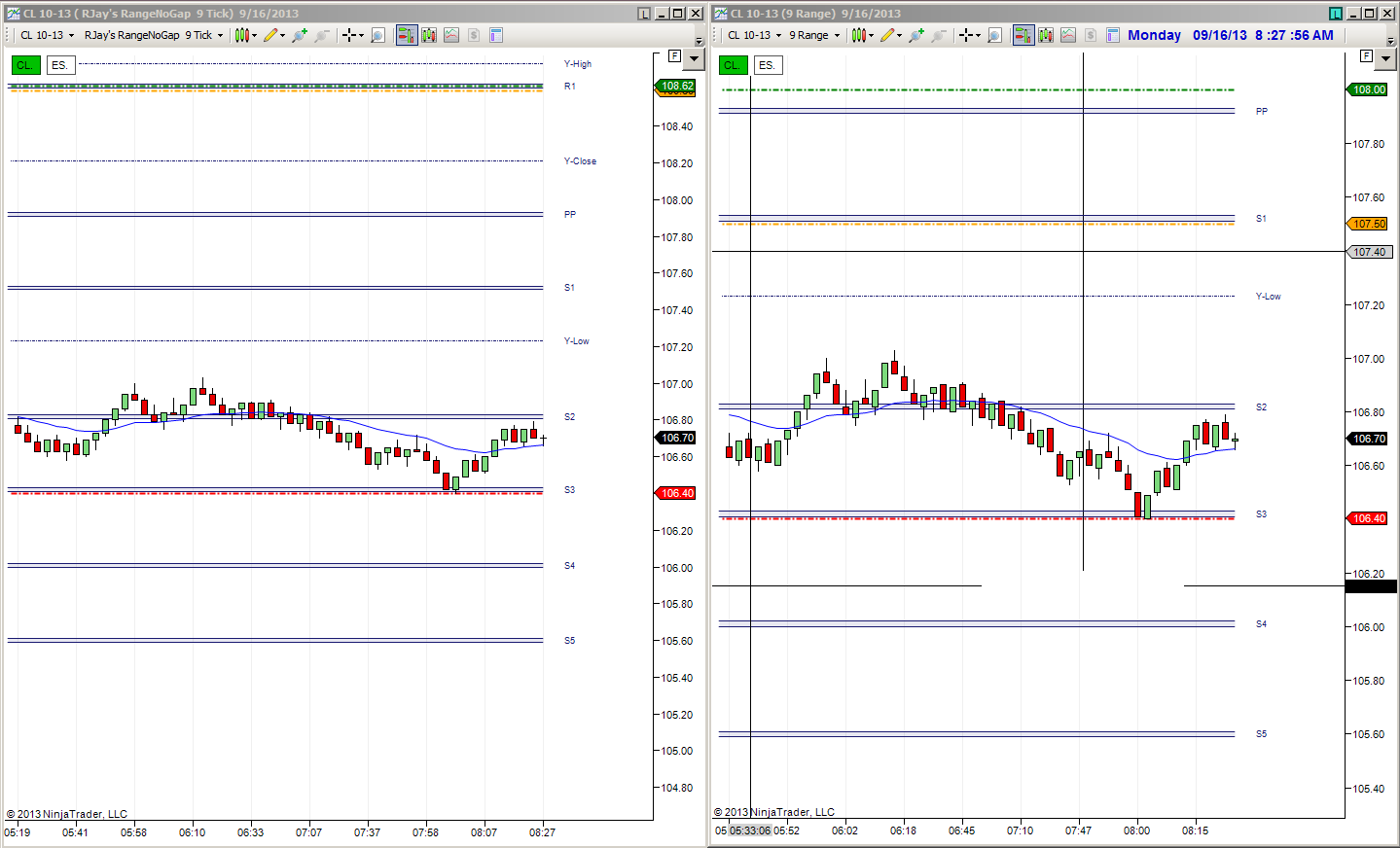The width and height of the screenshot is (1400, 848).
Task: Select the drawing pencil tool in left chart
Action: coord(270,35)
